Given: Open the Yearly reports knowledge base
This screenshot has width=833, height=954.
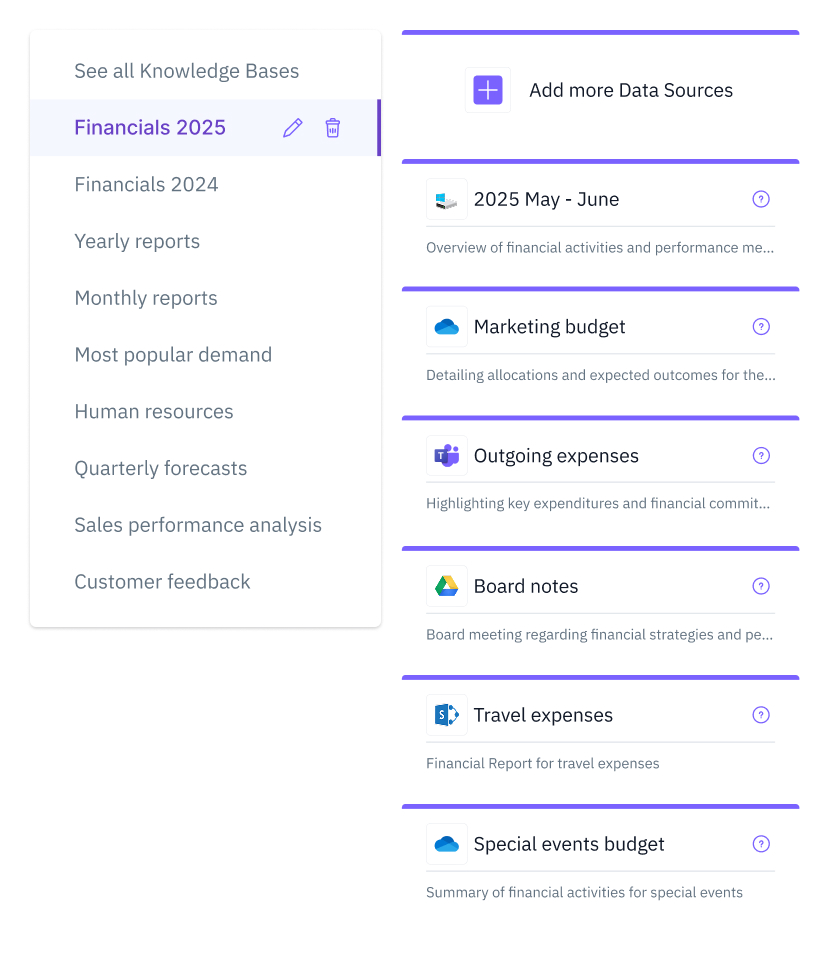Looking at the screenshot, I should 137,242.
